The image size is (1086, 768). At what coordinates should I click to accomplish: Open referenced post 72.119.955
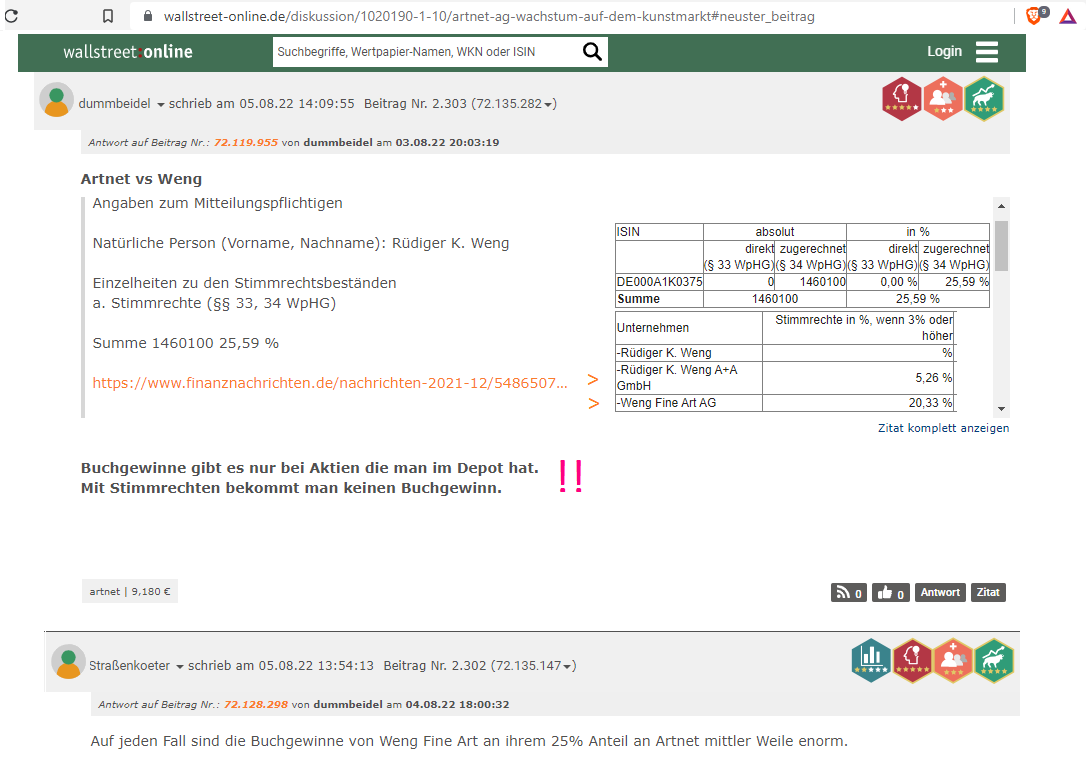246,143
